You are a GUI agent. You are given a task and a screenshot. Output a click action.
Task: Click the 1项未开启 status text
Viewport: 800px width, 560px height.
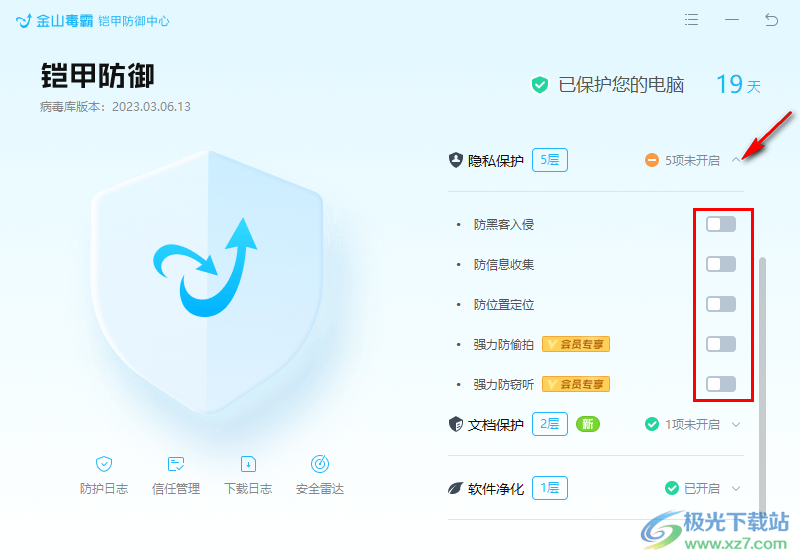692,424
